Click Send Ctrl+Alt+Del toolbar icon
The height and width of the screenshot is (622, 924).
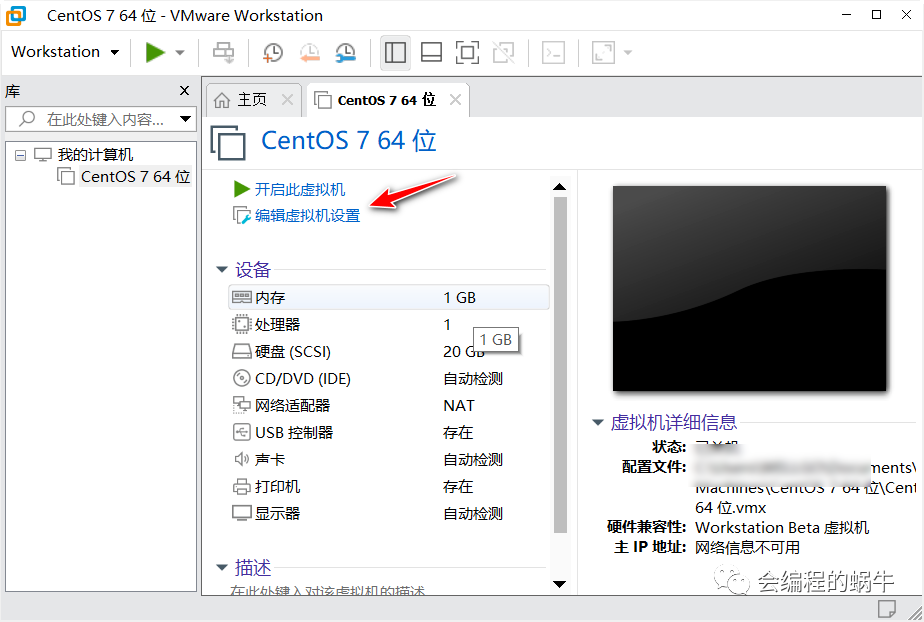223,52
